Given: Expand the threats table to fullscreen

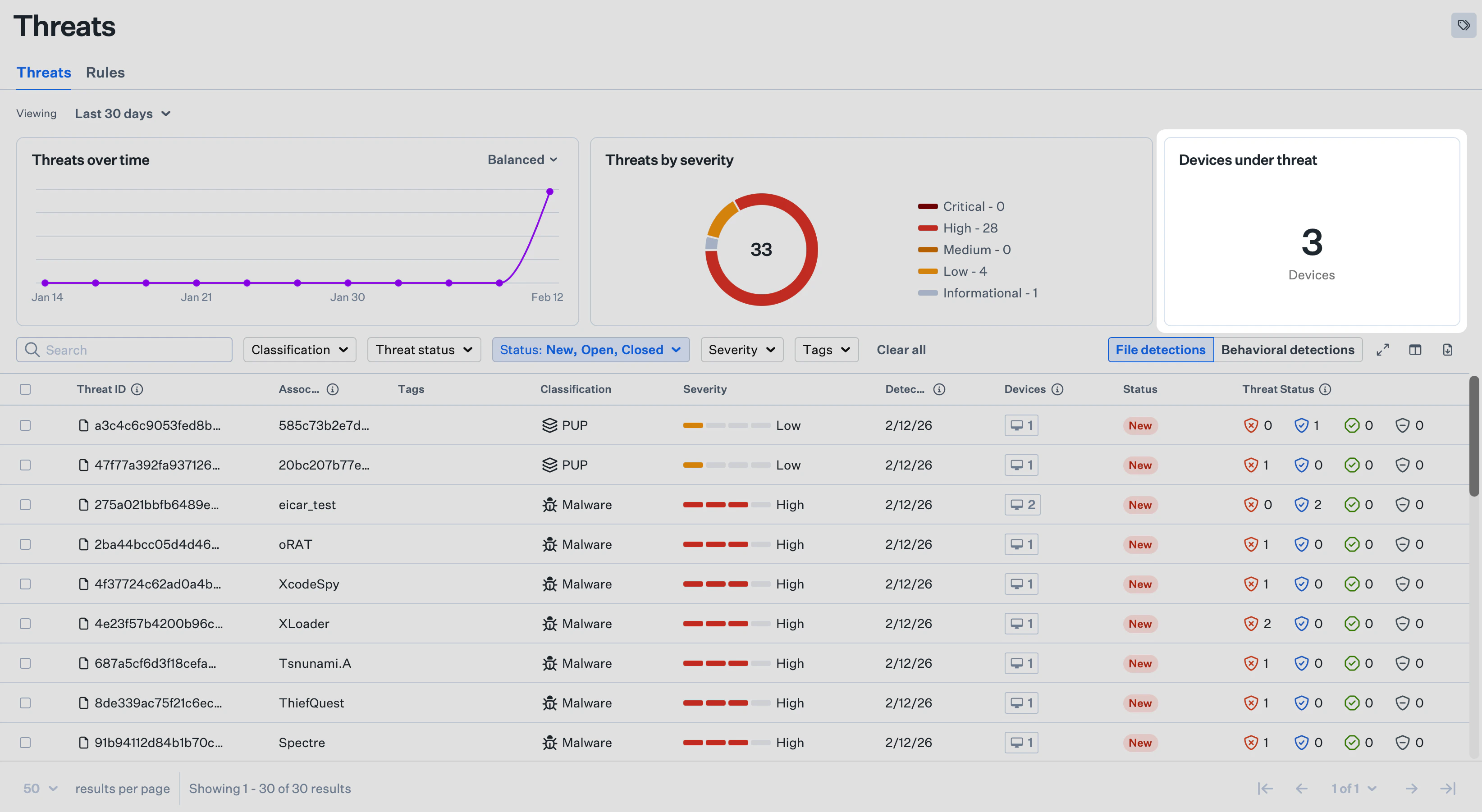Looking at the screenshot, I should [1383, 349].
